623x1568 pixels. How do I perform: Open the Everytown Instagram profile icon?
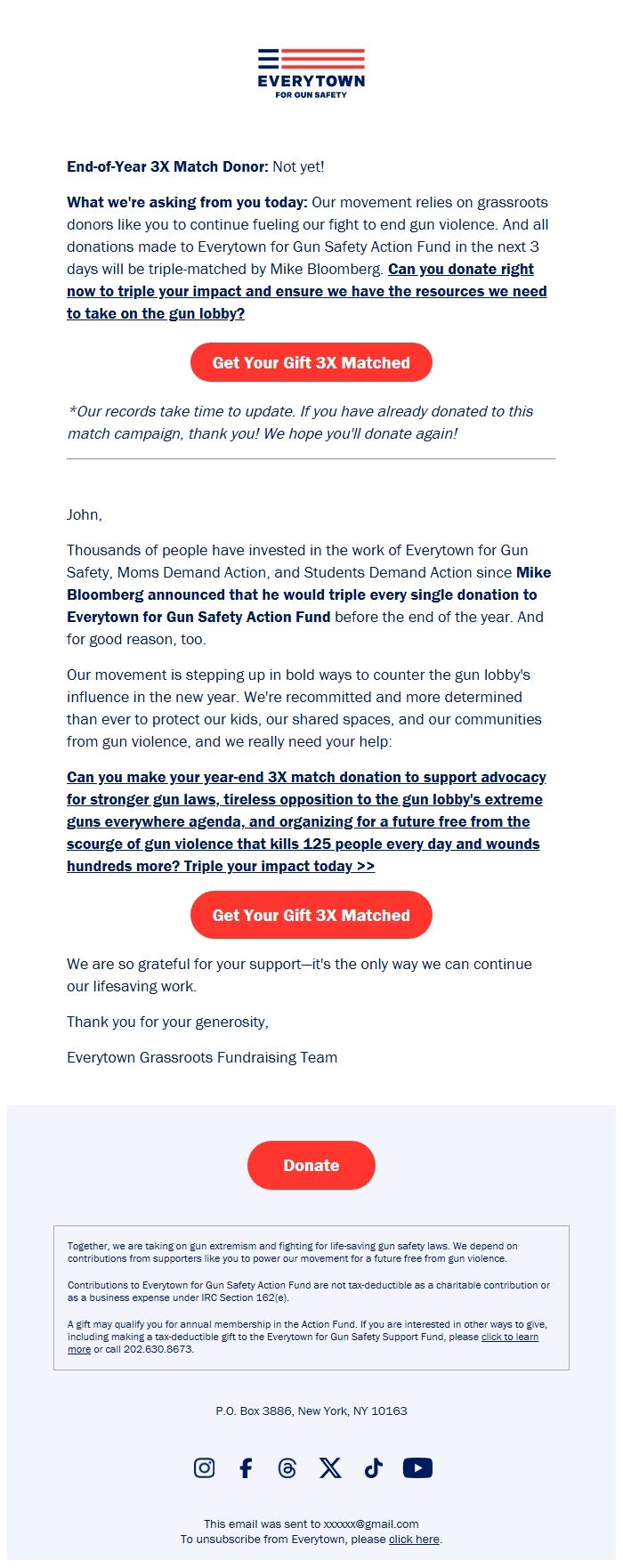[205, 1467]
